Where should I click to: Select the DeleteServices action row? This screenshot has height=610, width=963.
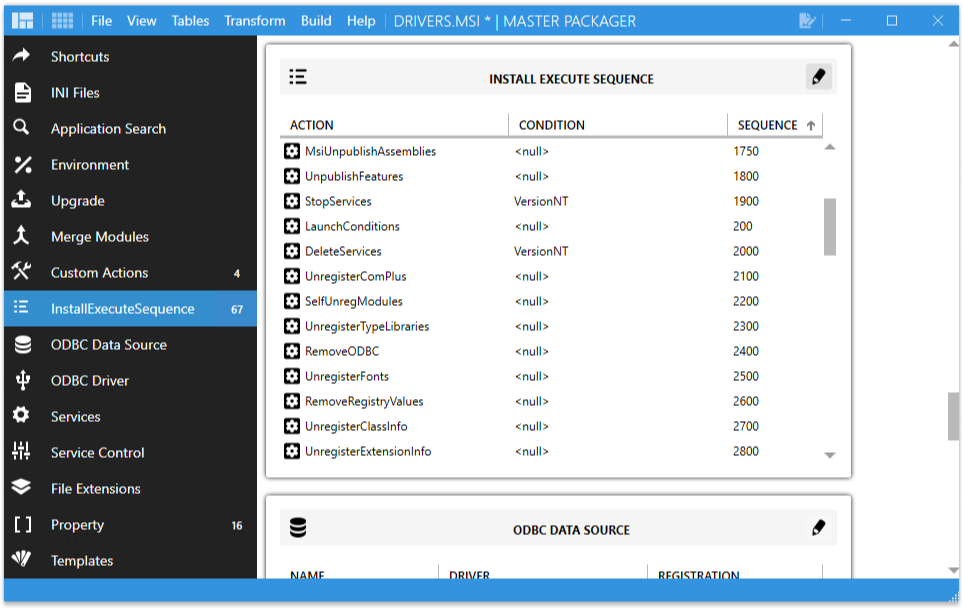(x=552, y=251)
